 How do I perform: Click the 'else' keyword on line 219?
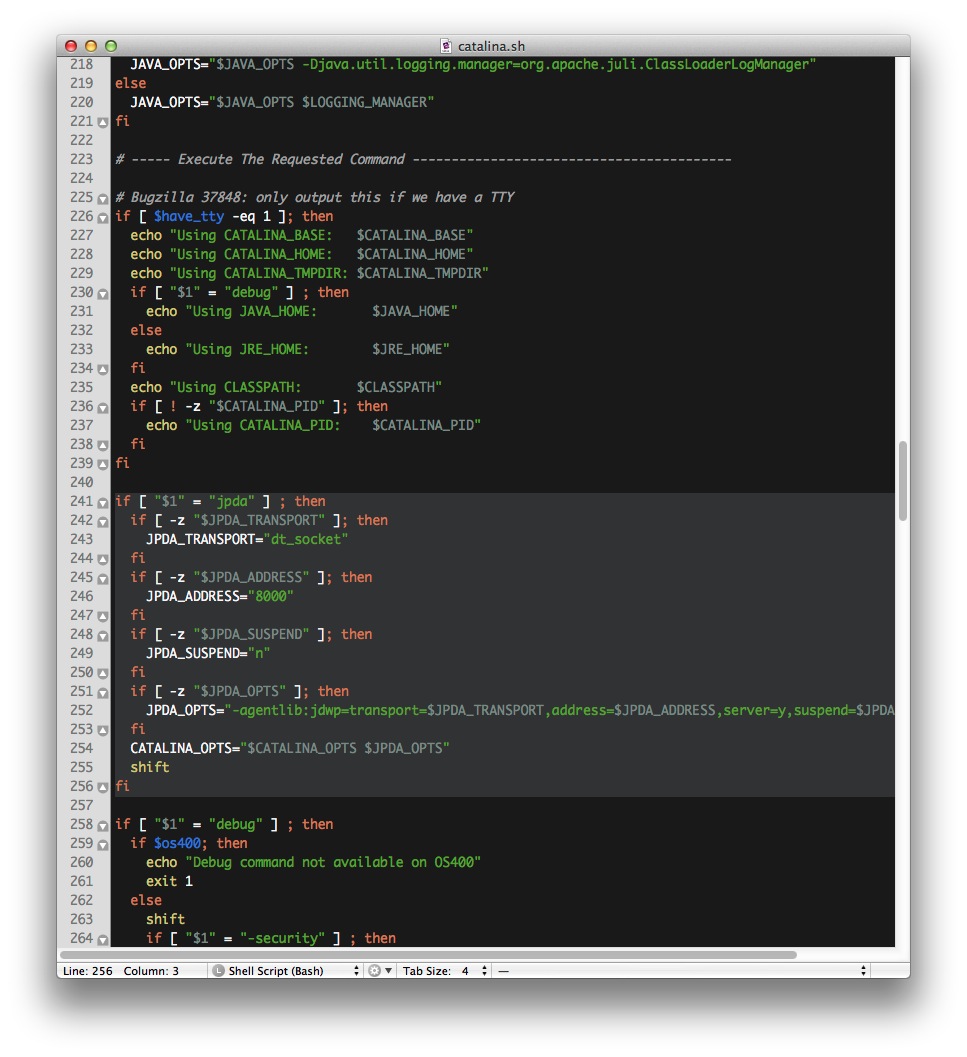[x=130, y=83]
